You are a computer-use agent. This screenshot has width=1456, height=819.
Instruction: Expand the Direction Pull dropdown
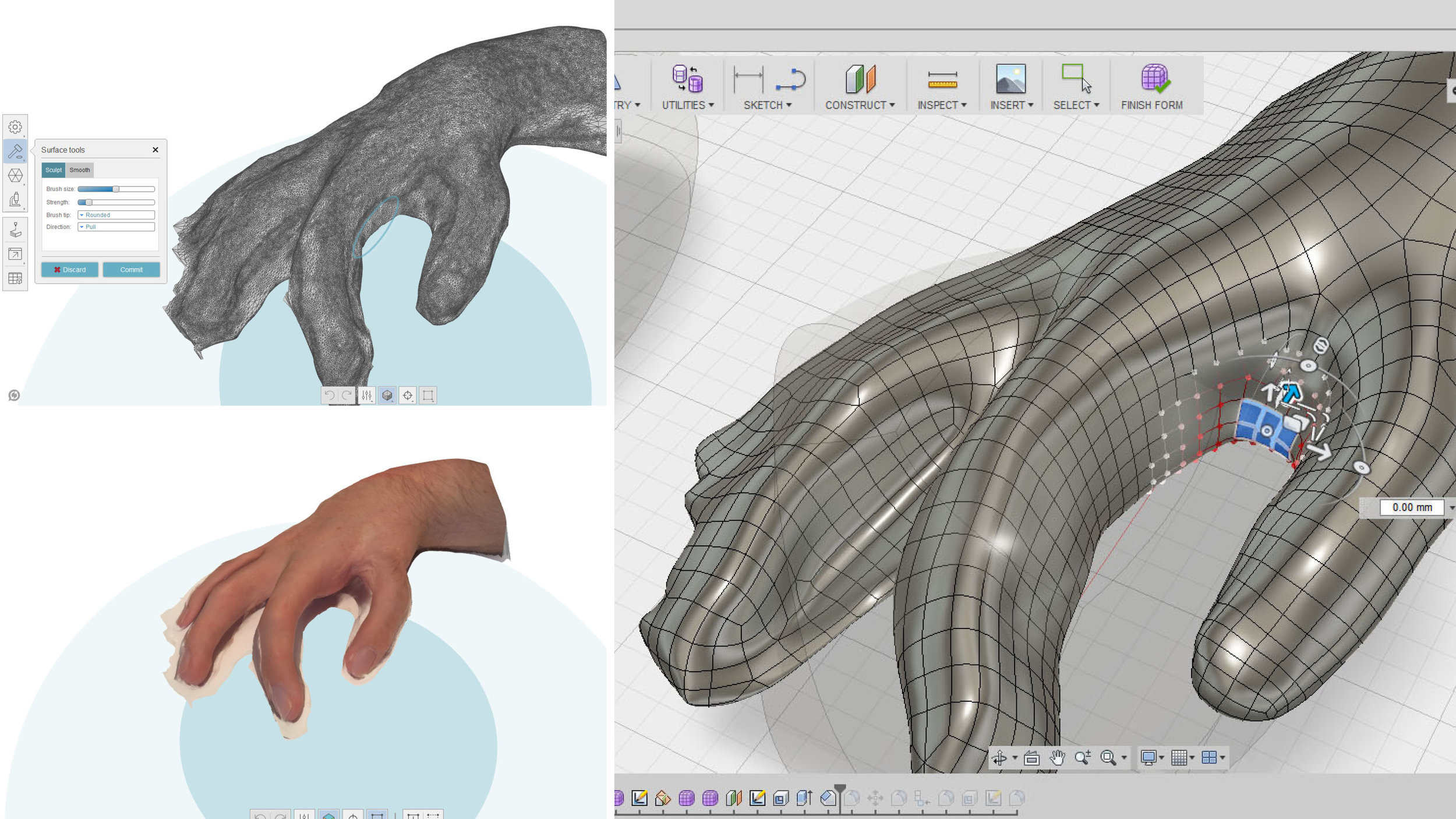(x=116, y=227)
